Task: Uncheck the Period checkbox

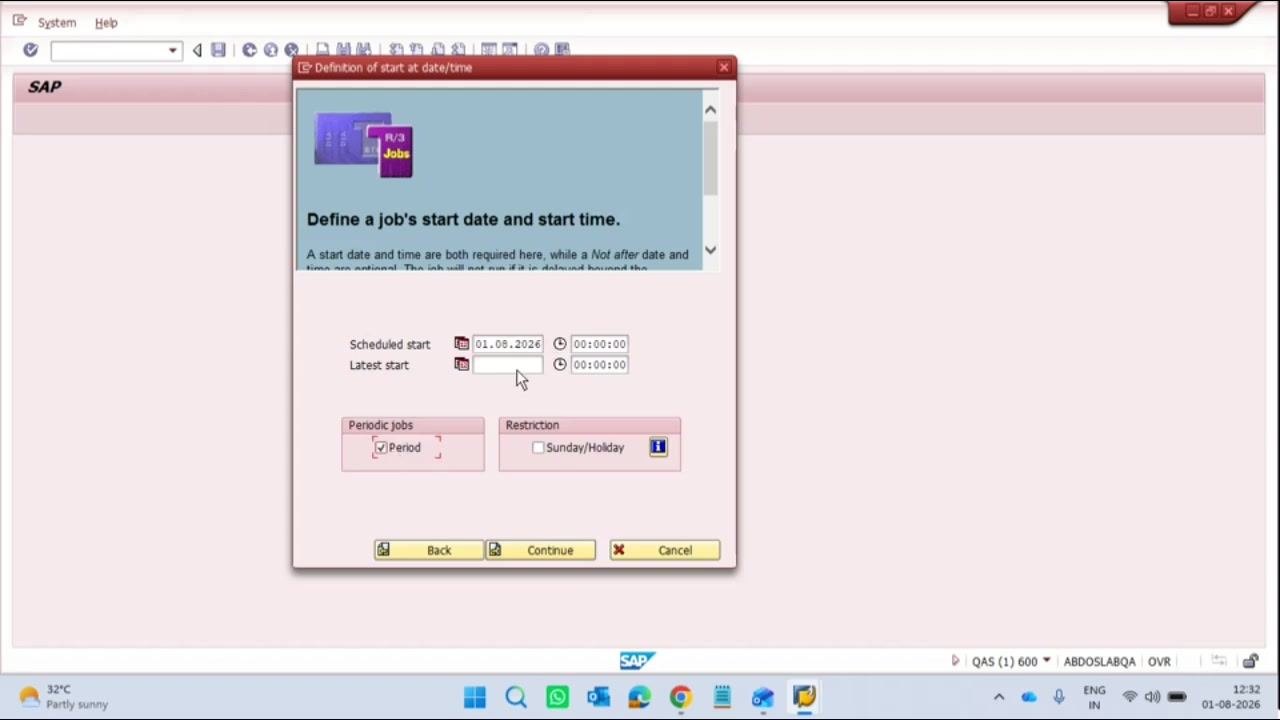Action: [381, 448]
